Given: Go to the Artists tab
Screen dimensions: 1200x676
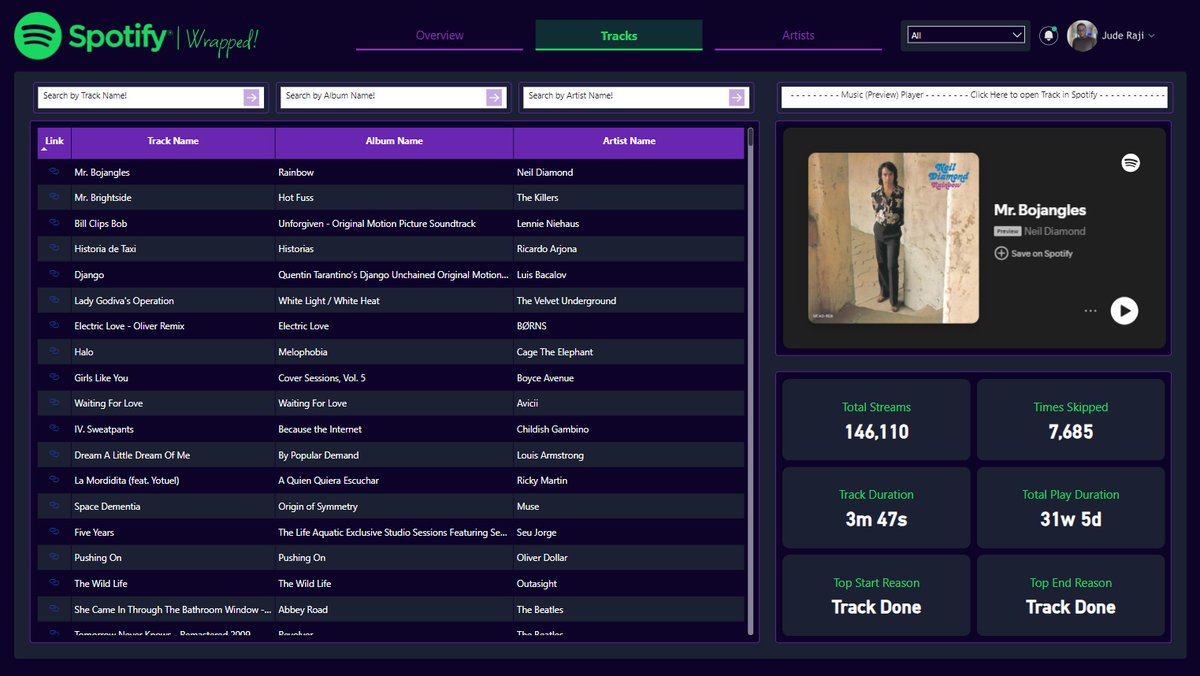Looking at the screenshot, I should 798,35.
